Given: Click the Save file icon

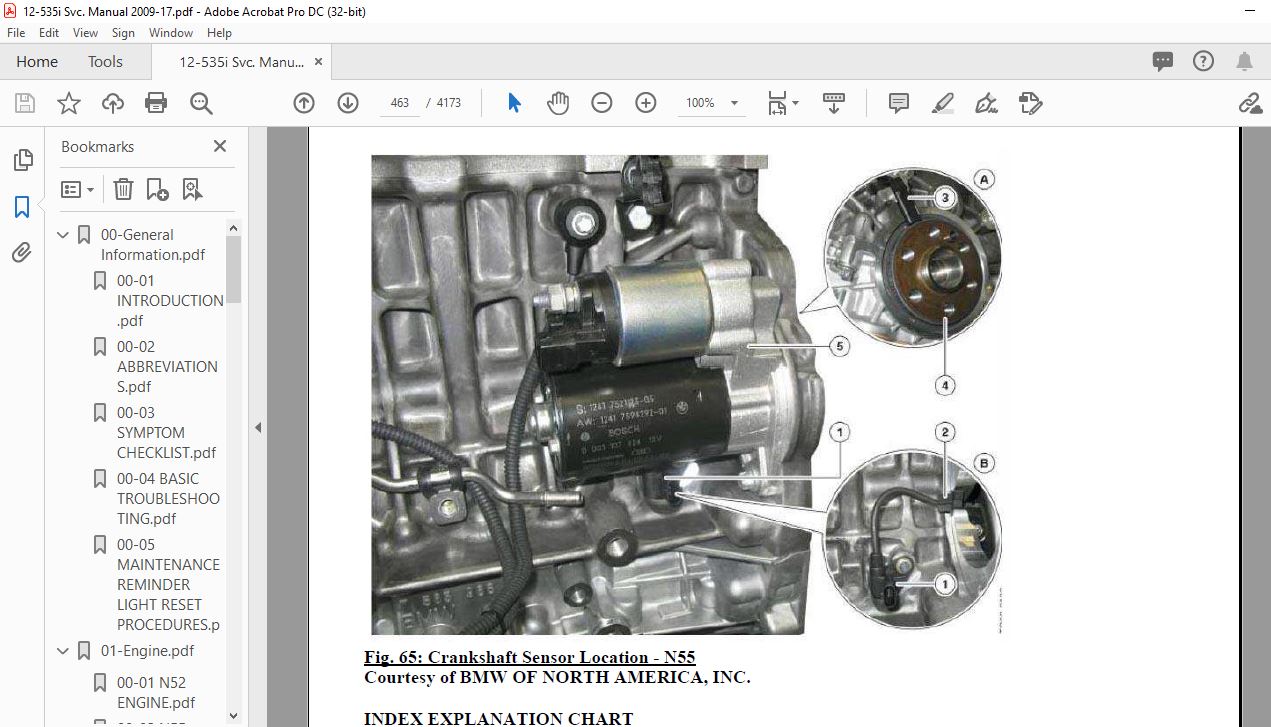Looking at the screenshot, I should [25, 103].
